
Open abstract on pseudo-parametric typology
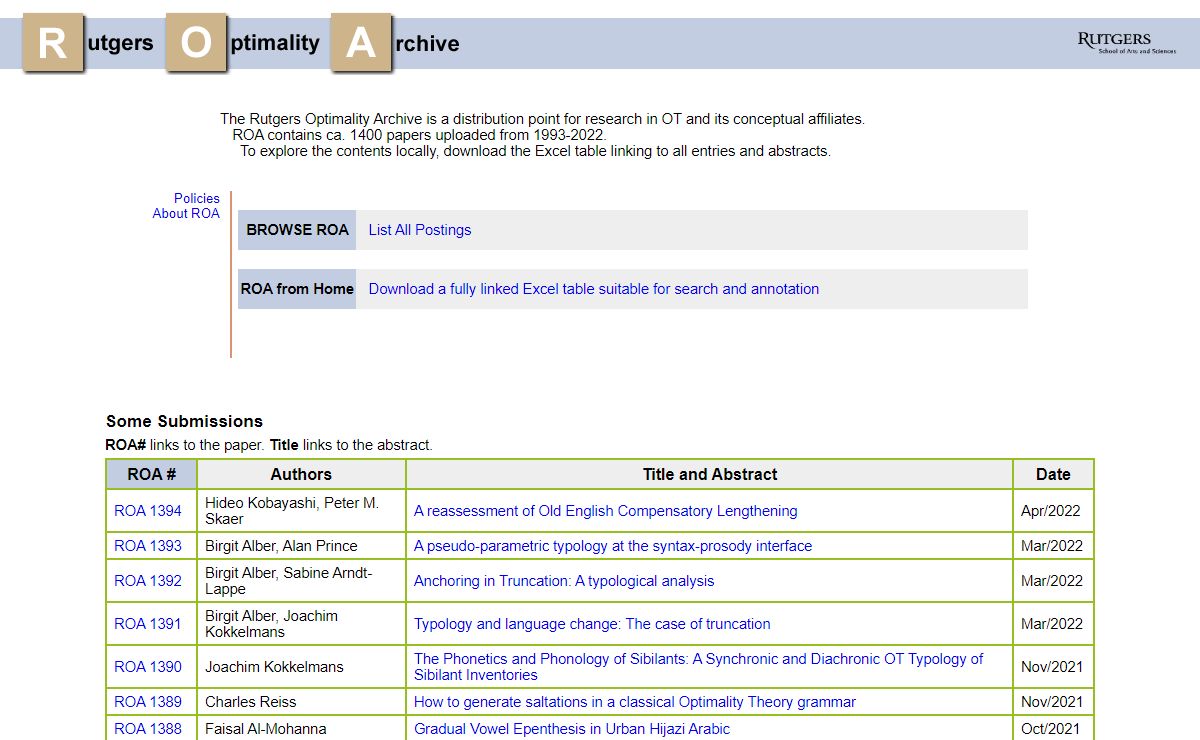tap(613, 546)
